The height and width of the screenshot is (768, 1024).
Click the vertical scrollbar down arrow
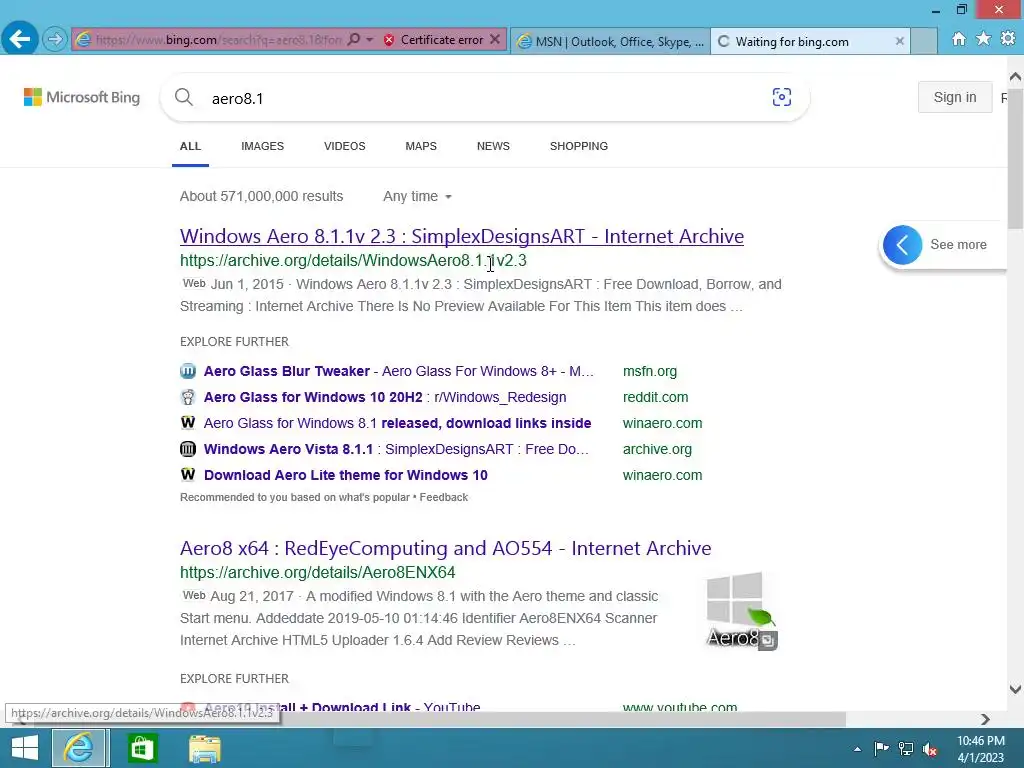point(1015,689)
